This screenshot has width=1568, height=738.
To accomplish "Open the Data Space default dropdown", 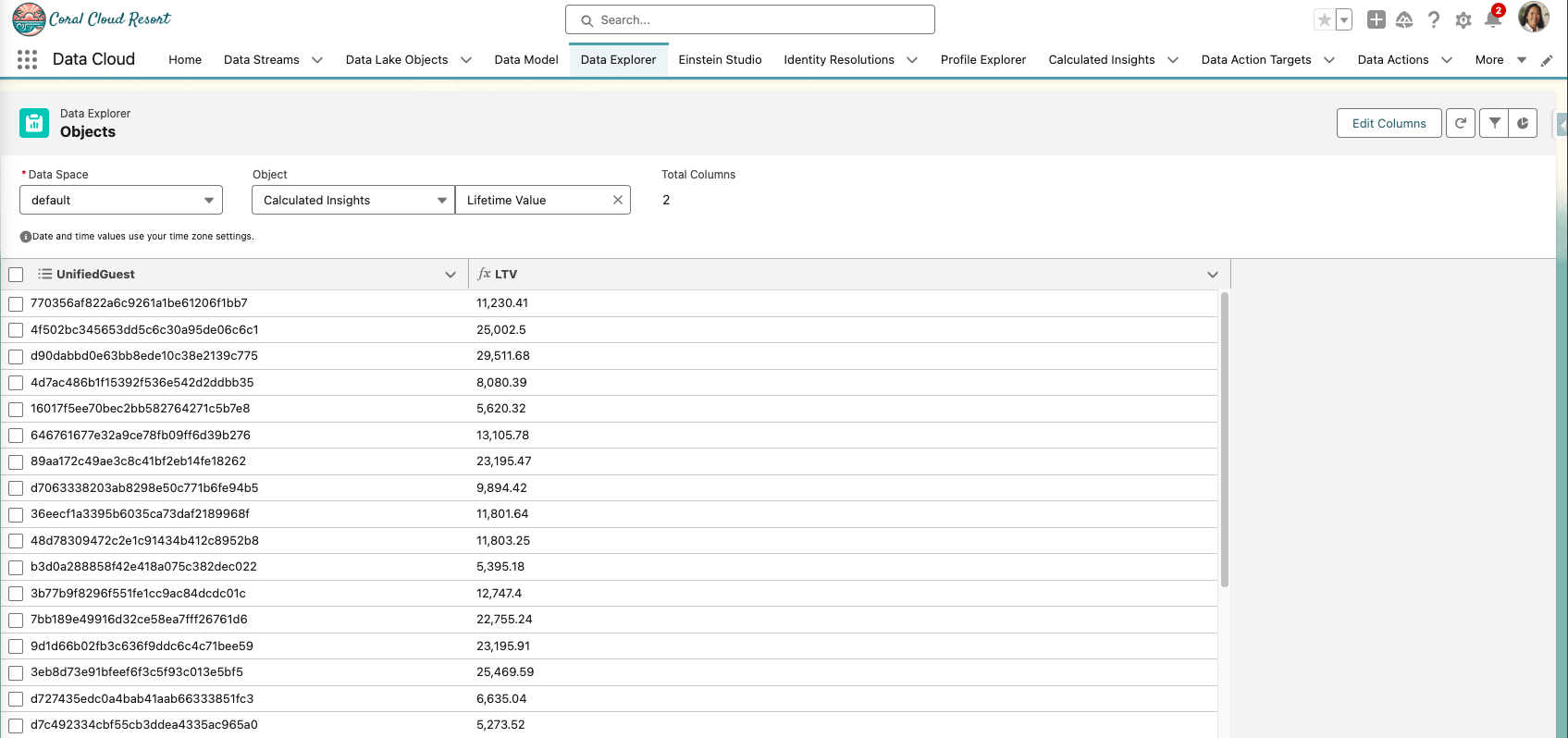I will coord(121,200).
